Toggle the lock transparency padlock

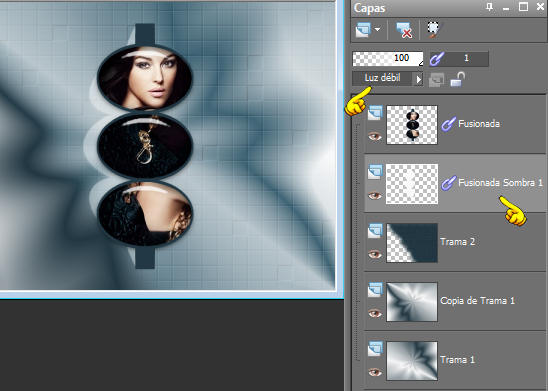point(457,79)
